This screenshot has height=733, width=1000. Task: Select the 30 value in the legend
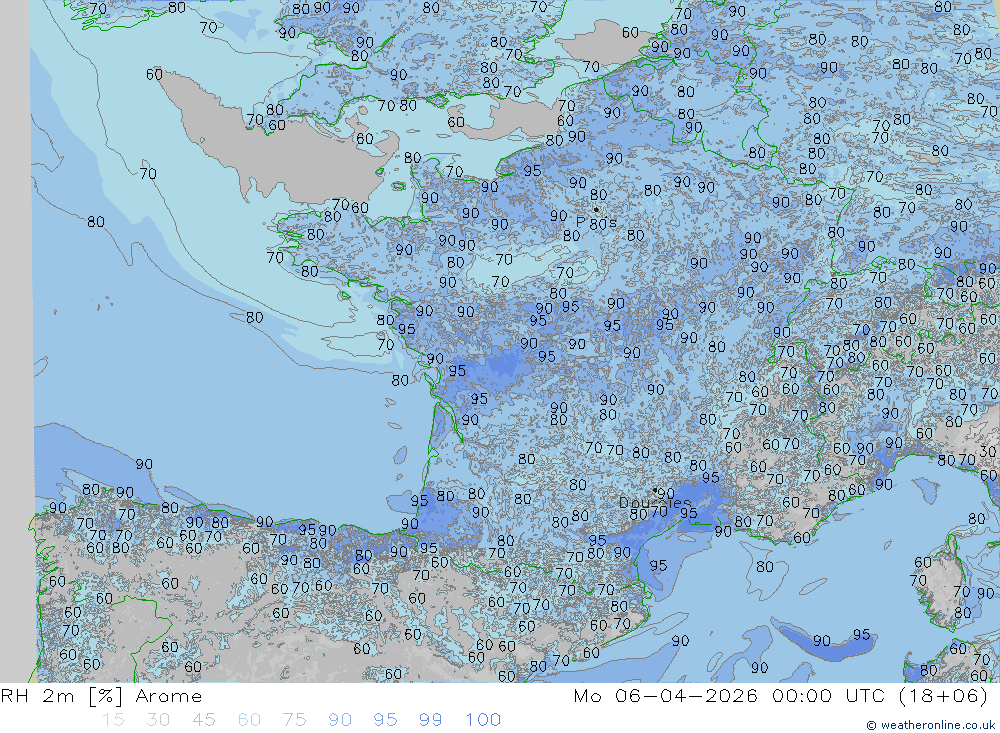158,720
